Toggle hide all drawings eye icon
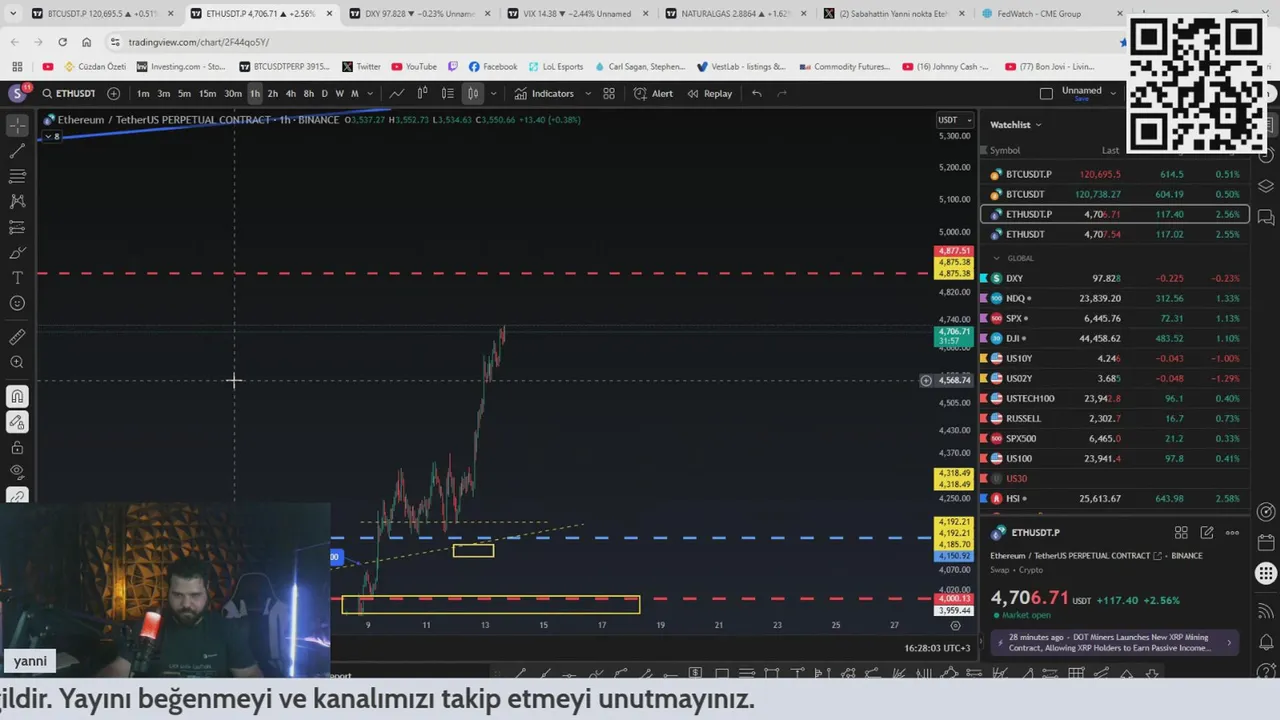 coord(17,471)
